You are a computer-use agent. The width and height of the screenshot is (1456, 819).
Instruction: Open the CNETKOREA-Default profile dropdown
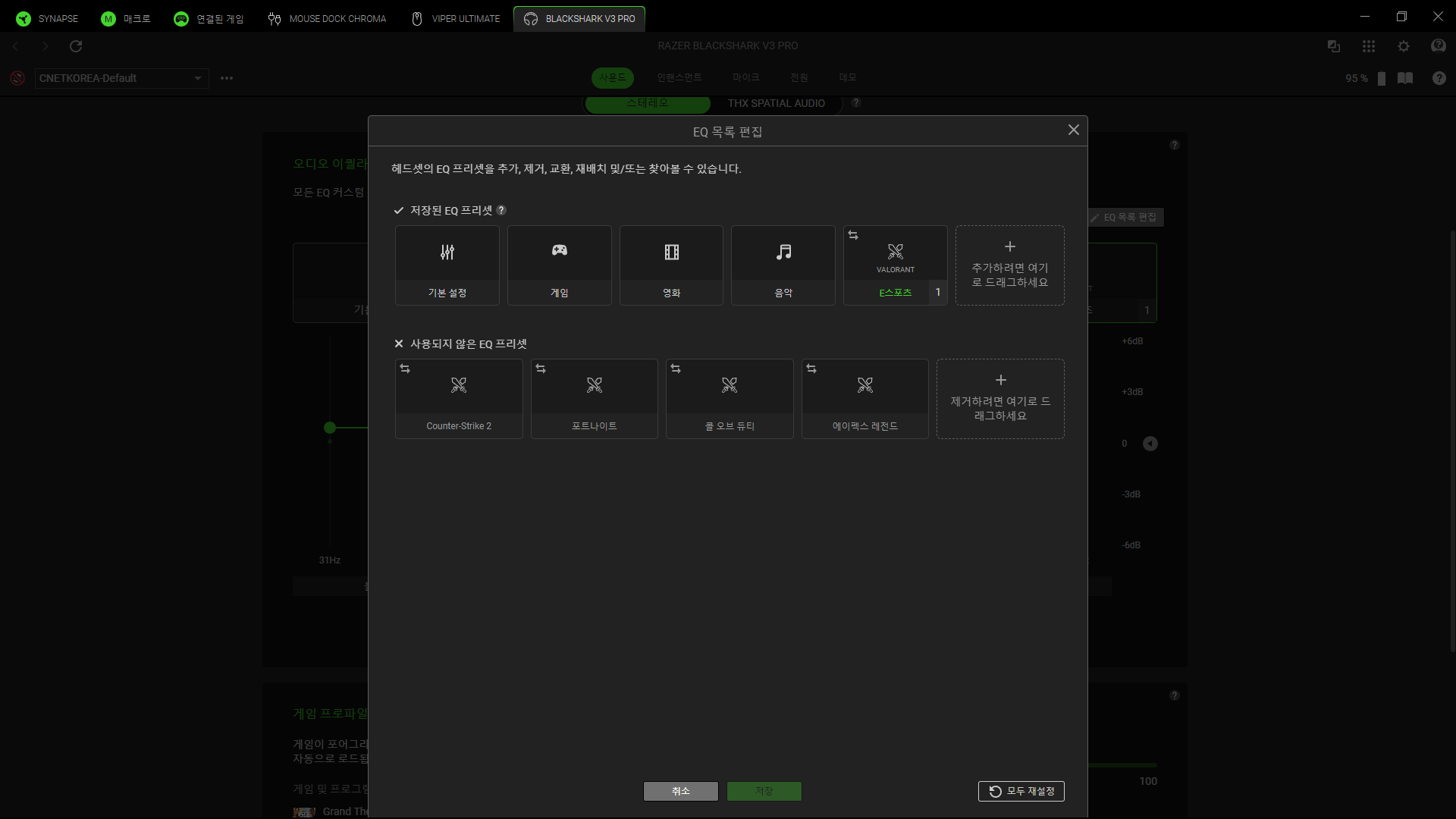click(x=121, y=78)
